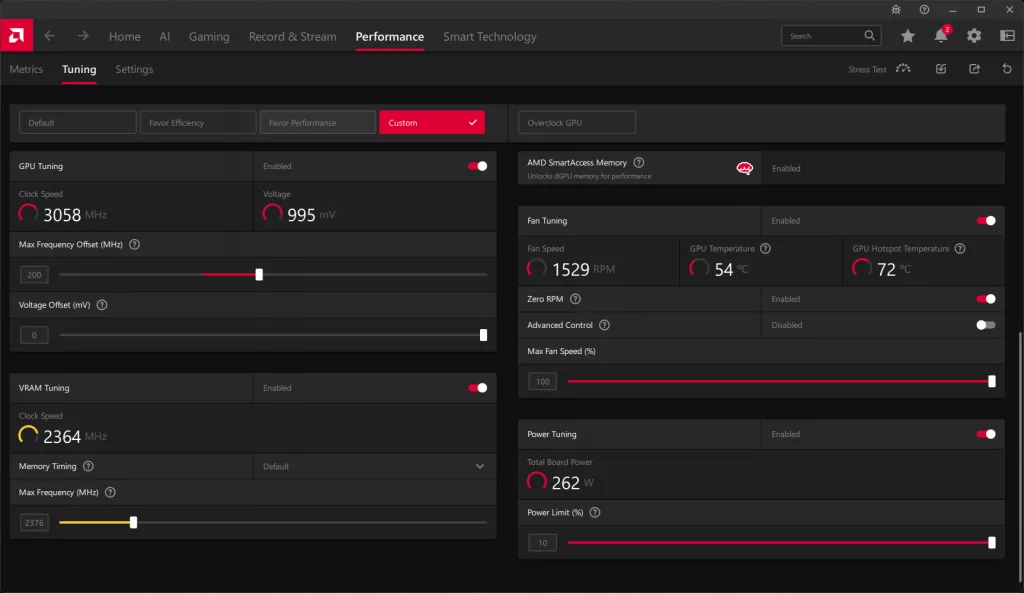
Task: Go forward with the right arrow
Action: click(83, 36)
